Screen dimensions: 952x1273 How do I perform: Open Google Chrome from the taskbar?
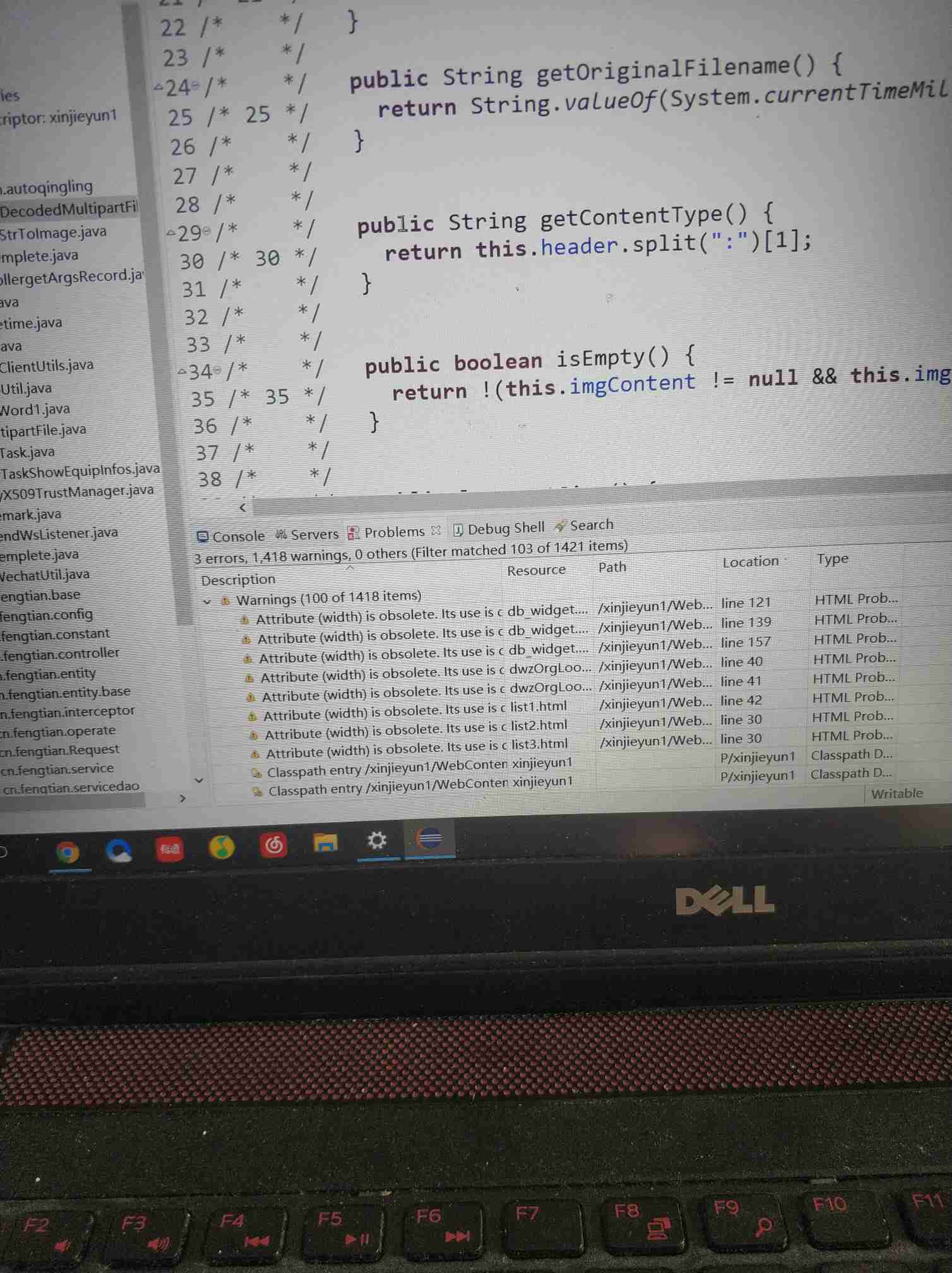click(x=68, y=852)
